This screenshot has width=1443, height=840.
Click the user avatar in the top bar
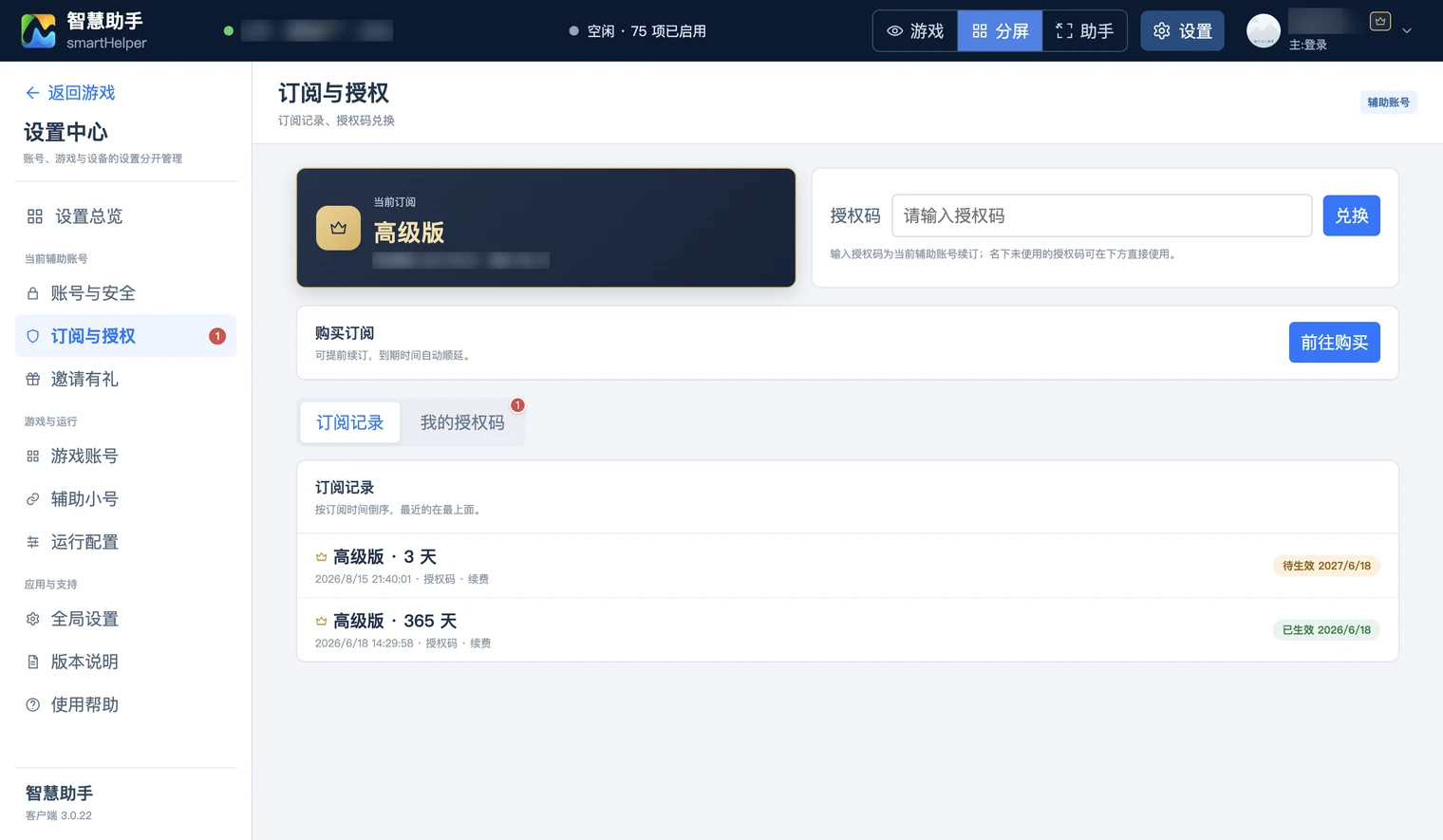coord(1264,30)
